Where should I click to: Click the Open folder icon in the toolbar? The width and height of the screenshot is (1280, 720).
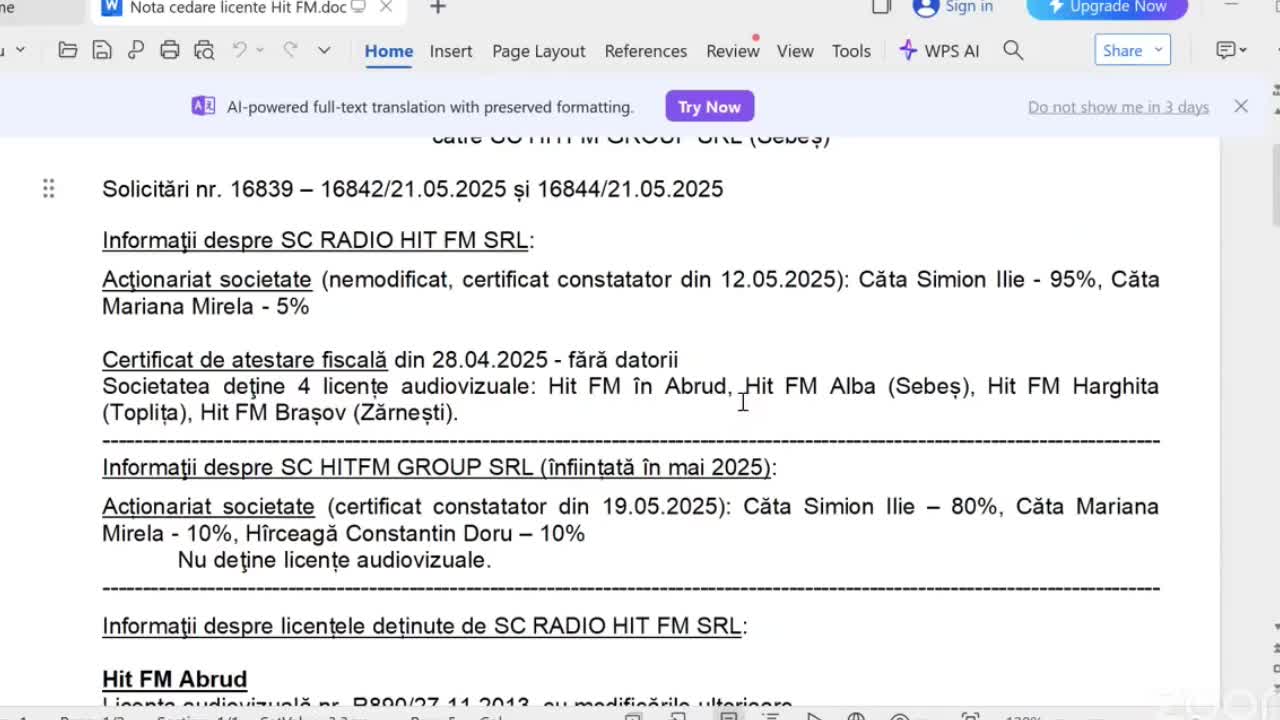(68, 50)
